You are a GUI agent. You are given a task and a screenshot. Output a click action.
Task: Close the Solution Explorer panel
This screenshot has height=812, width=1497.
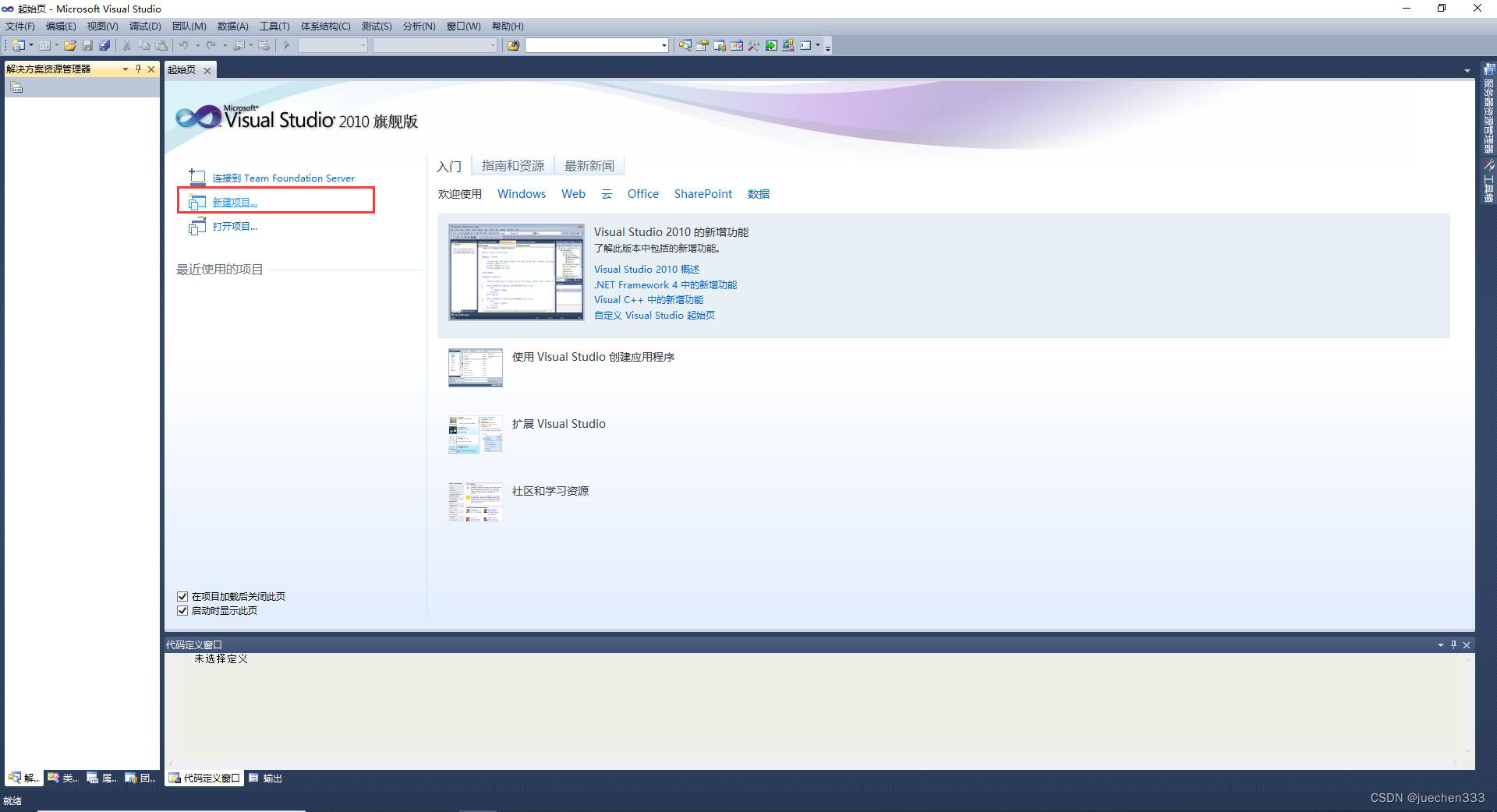click(152, 69)
